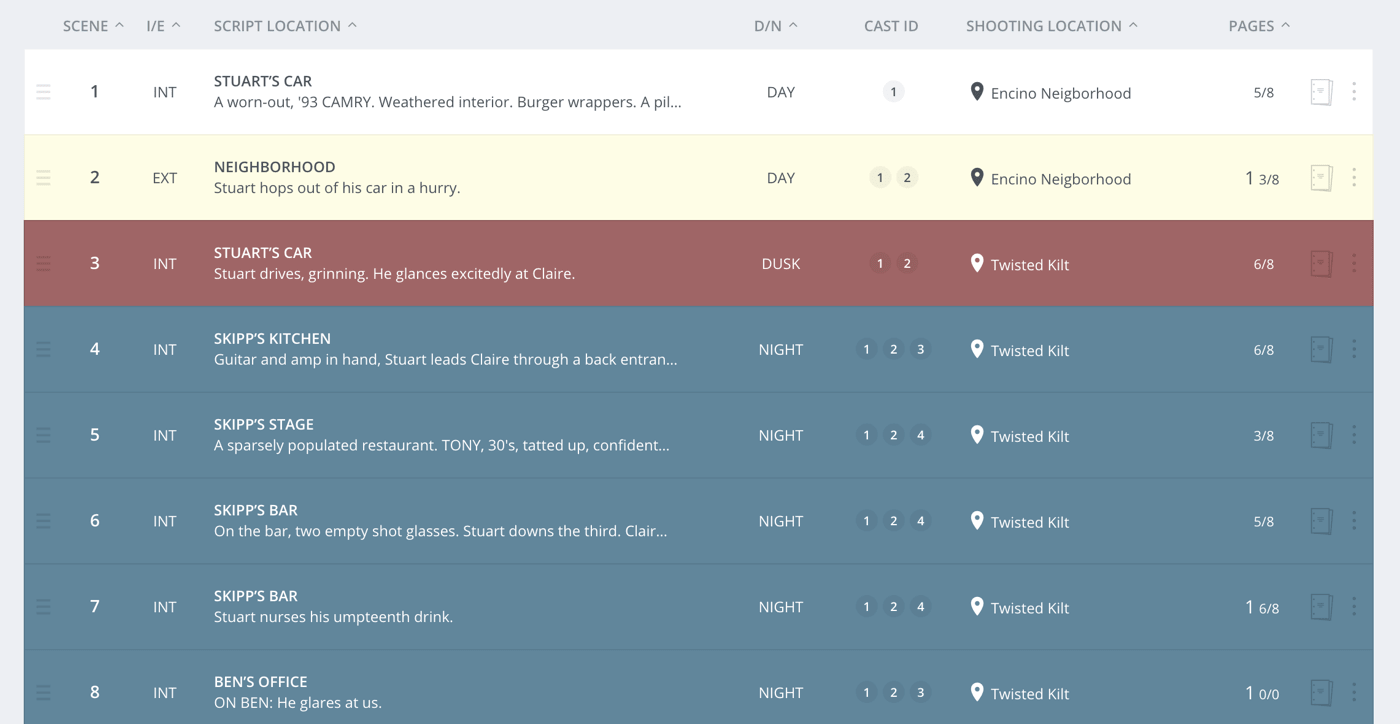
Task: Open script page icon for scene 3
Action: click(x=1321, y=264)
